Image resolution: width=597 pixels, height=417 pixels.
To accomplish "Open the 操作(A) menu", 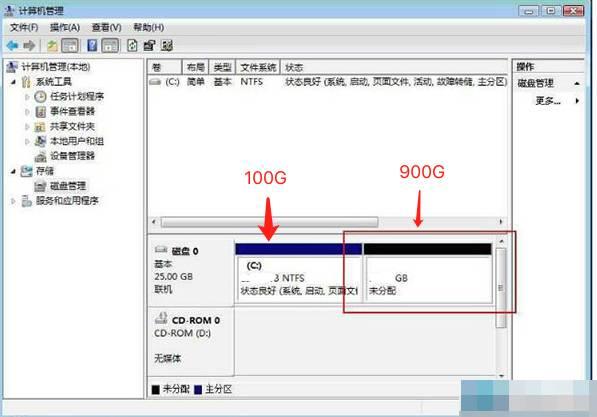I will [x=65, y=27].
